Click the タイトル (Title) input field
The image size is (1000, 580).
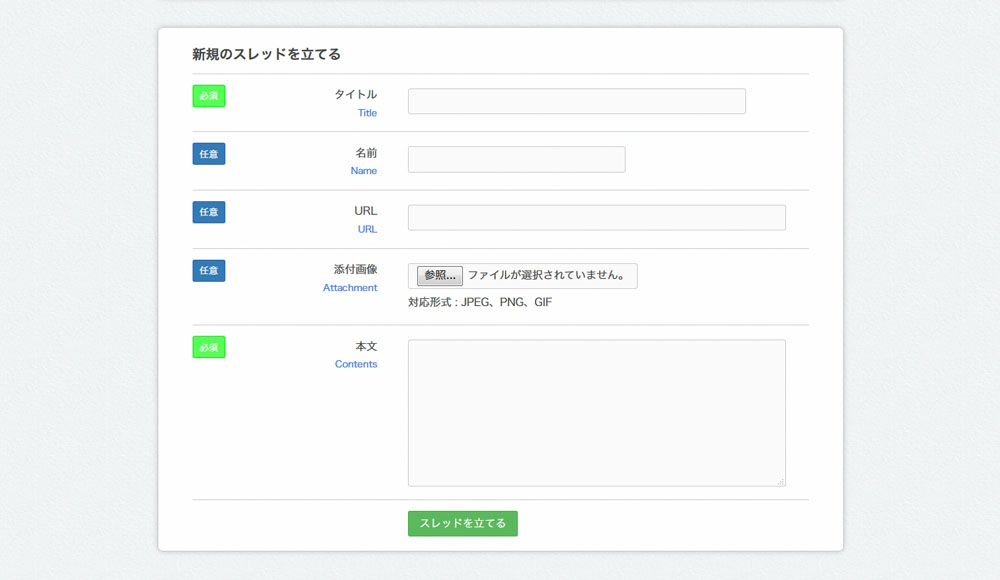pos(577,101)
